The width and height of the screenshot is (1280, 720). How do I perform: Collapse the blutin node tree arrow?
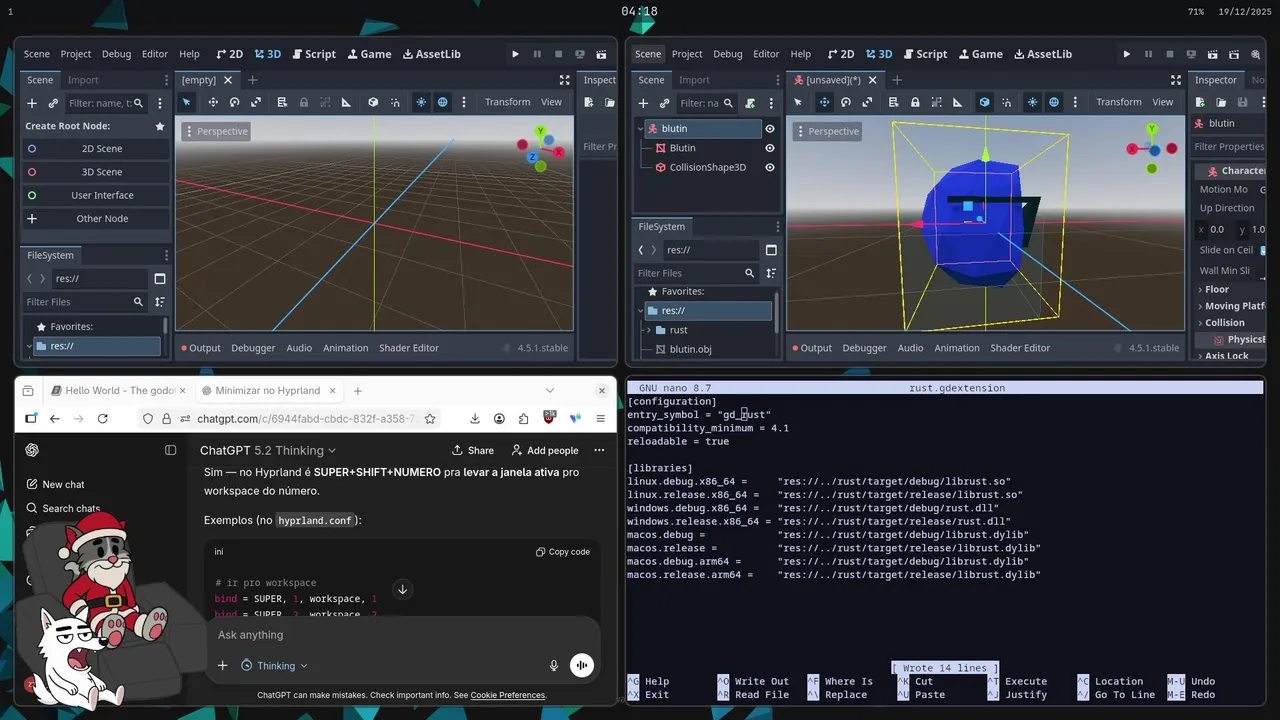pyautogui.click(x=641, y=128)
